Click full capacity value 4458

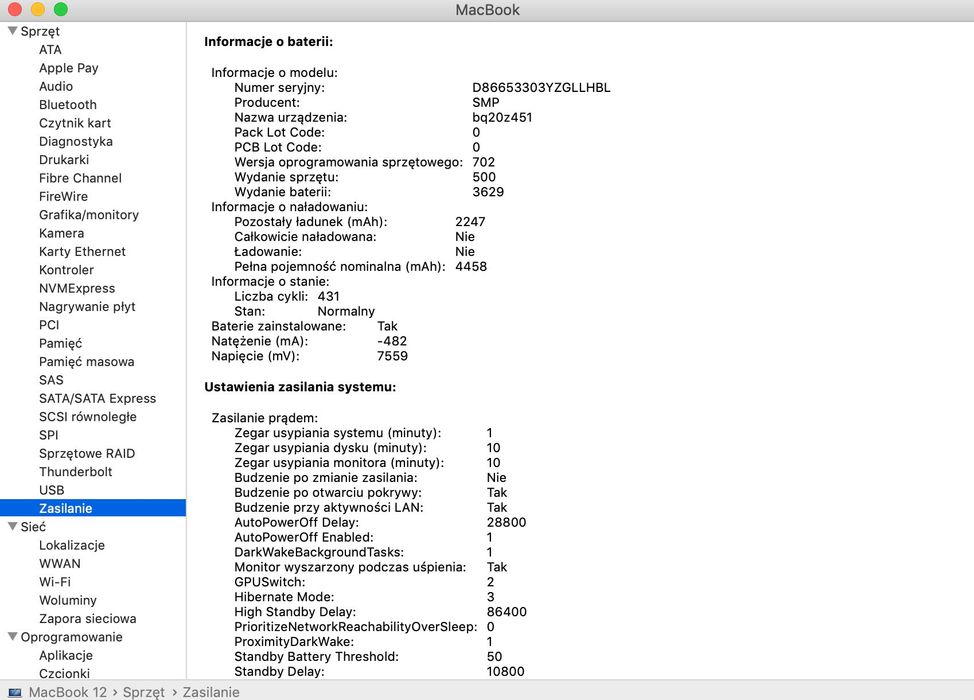471,266
